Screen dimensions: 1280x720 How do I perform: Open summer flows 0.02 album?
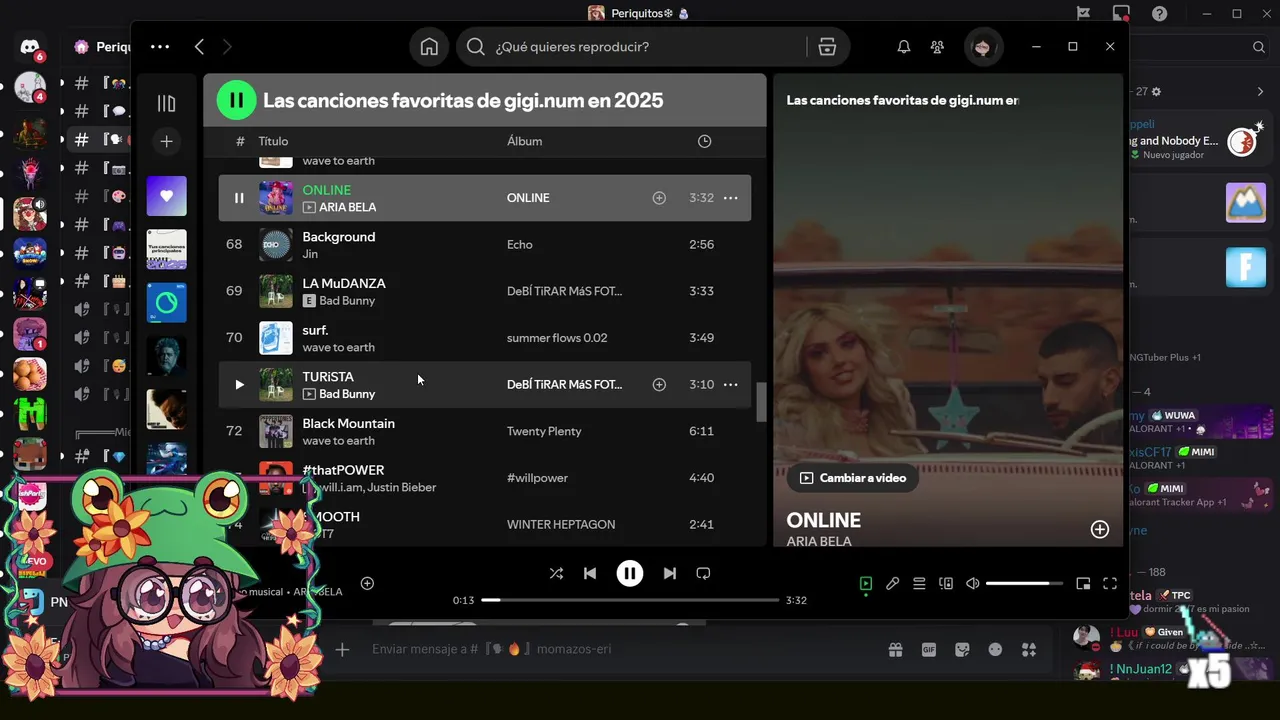tap(557, 338)
